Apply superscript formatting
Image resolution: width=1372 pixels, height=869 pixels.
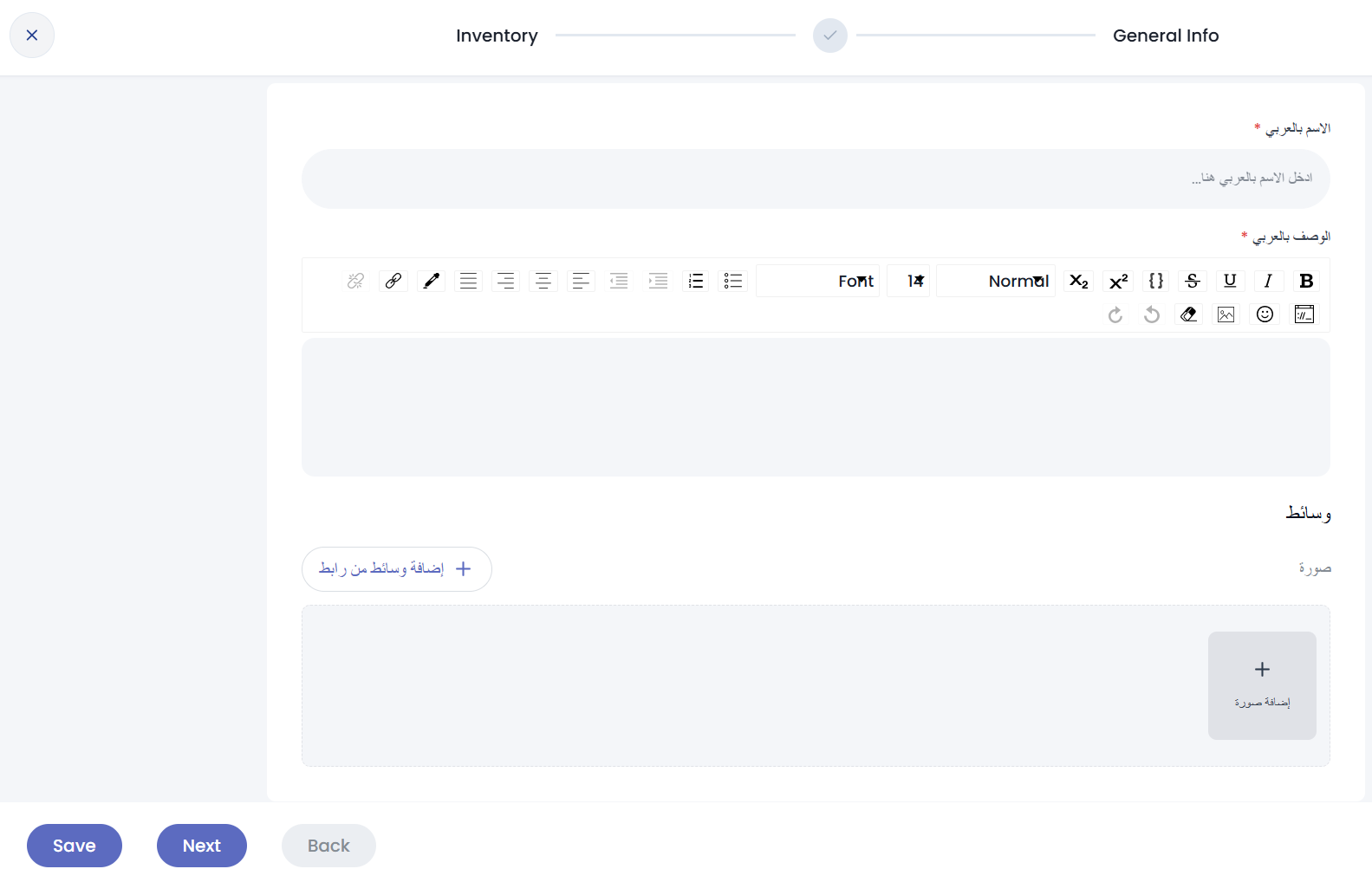pos(1118,281)
